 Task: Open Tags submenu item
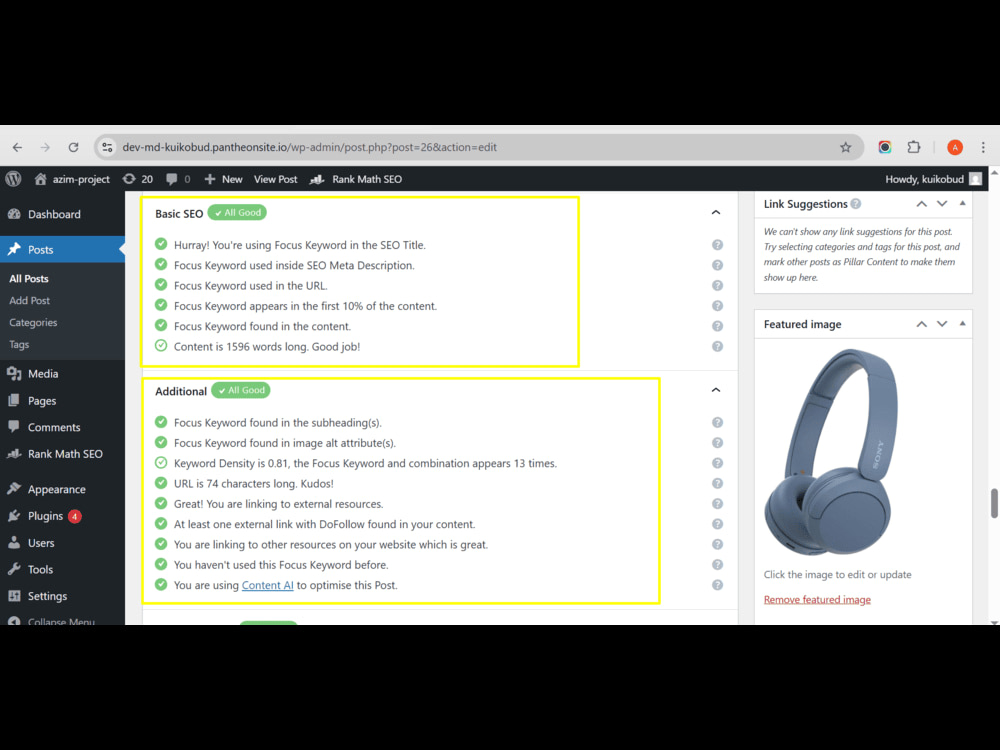19,344
